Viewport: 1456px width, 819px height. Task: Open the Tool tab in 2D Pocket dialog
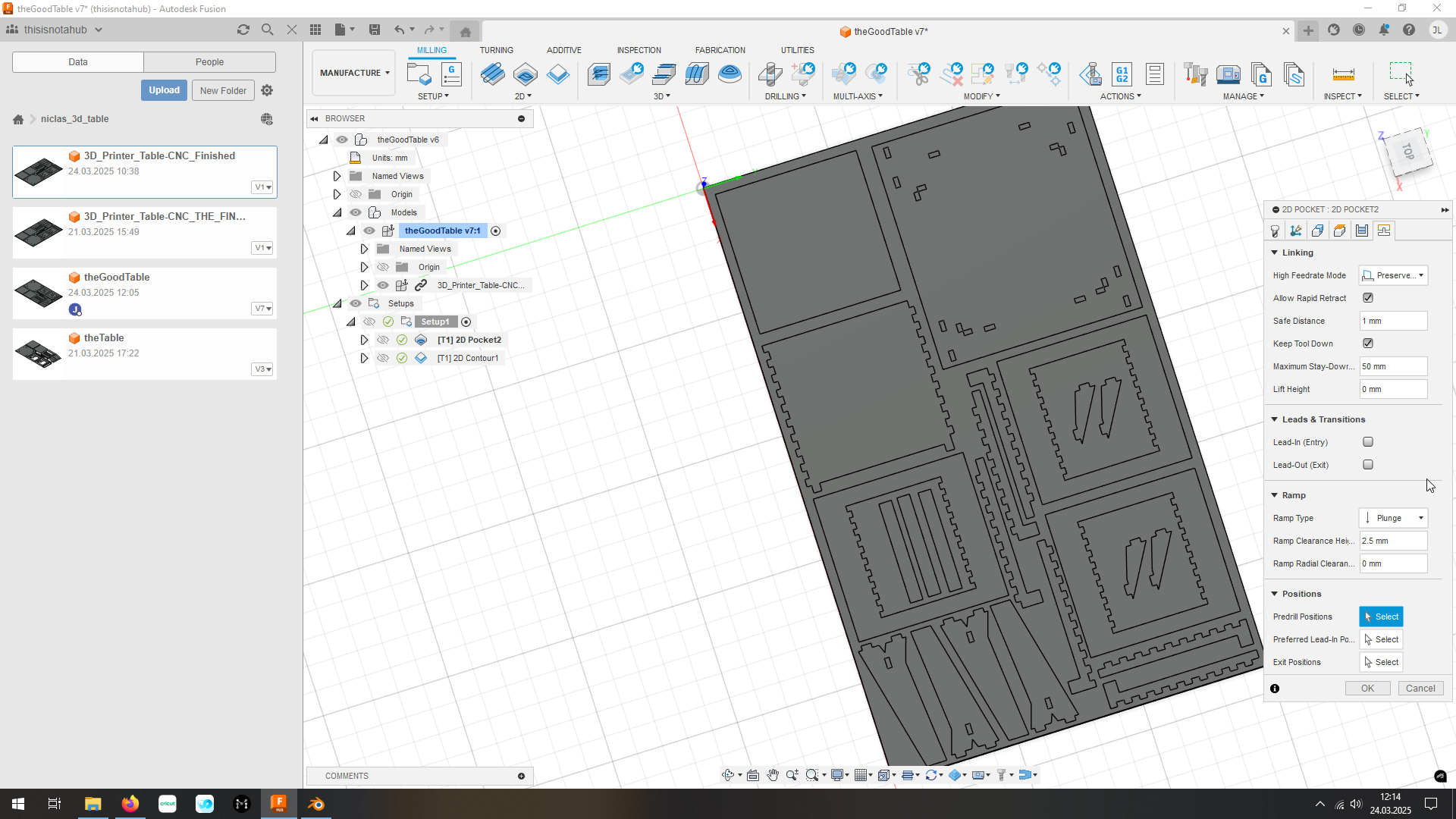pos(1275,231)
